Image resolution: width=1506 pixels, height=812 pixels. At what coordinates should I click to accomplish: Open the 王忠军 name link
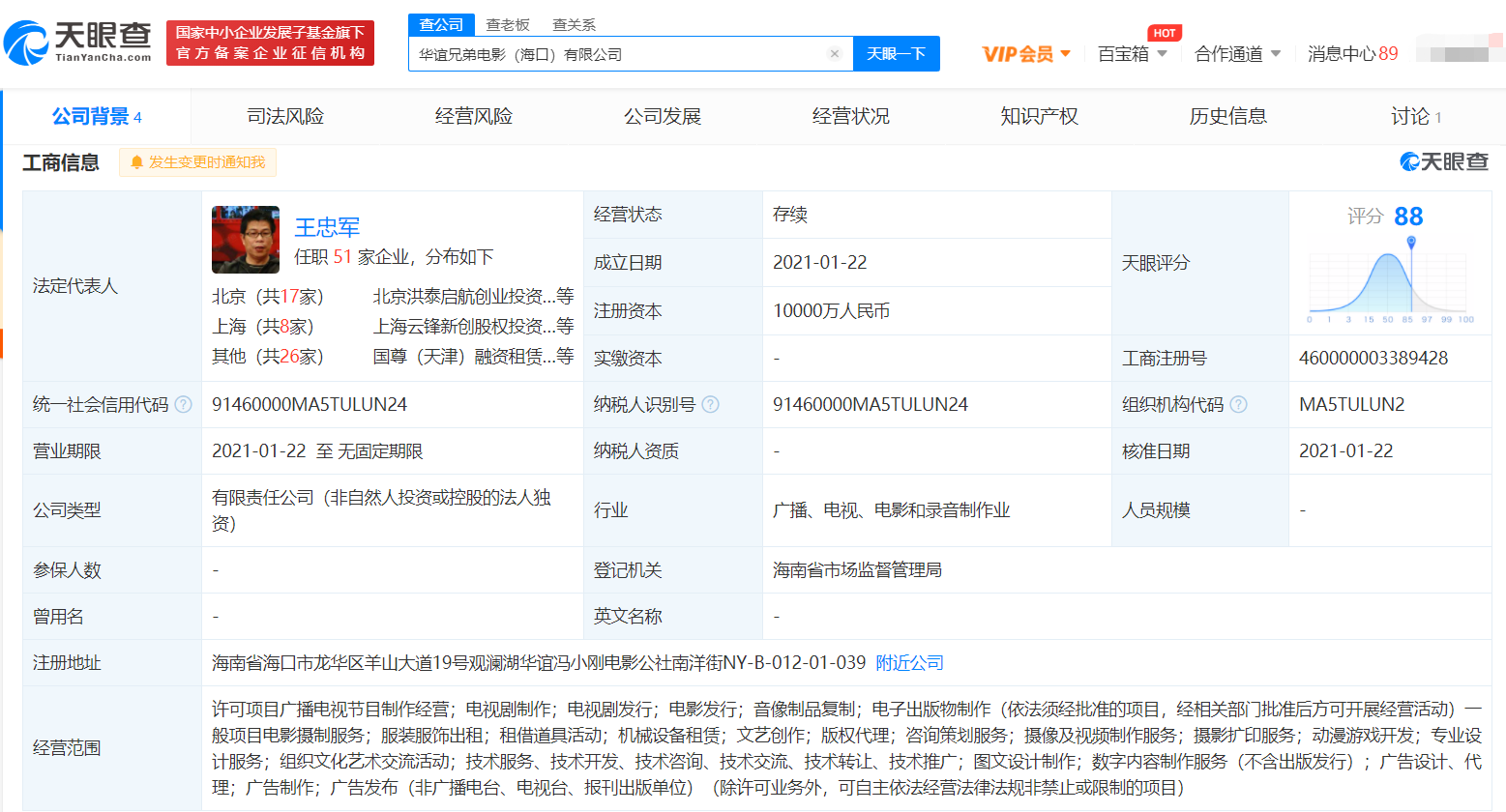pyautogui.click(x=327, y=227)
